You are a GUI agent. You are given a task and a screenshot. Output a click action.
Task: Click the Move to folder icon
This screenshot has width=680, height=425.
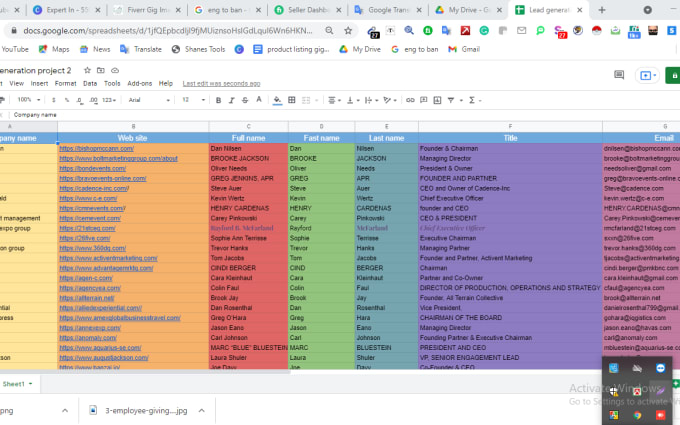coord(101,70)
